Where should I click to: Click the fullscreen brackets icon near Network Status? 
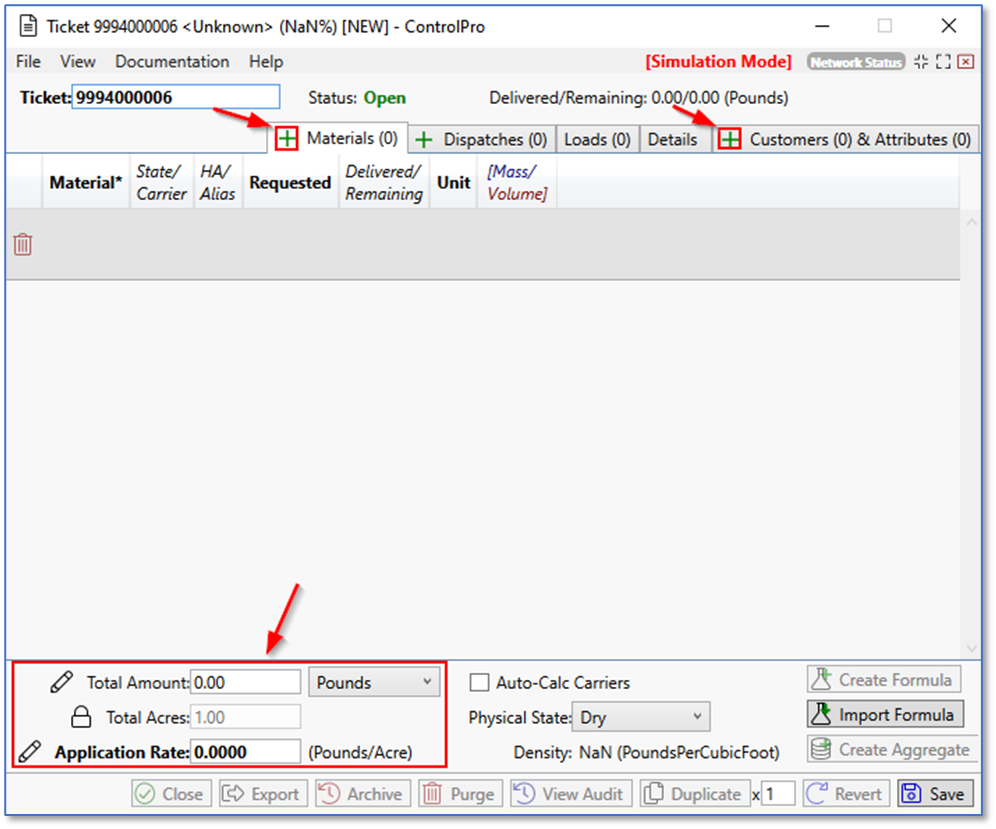pyautogui.click(x=942, y=61)
